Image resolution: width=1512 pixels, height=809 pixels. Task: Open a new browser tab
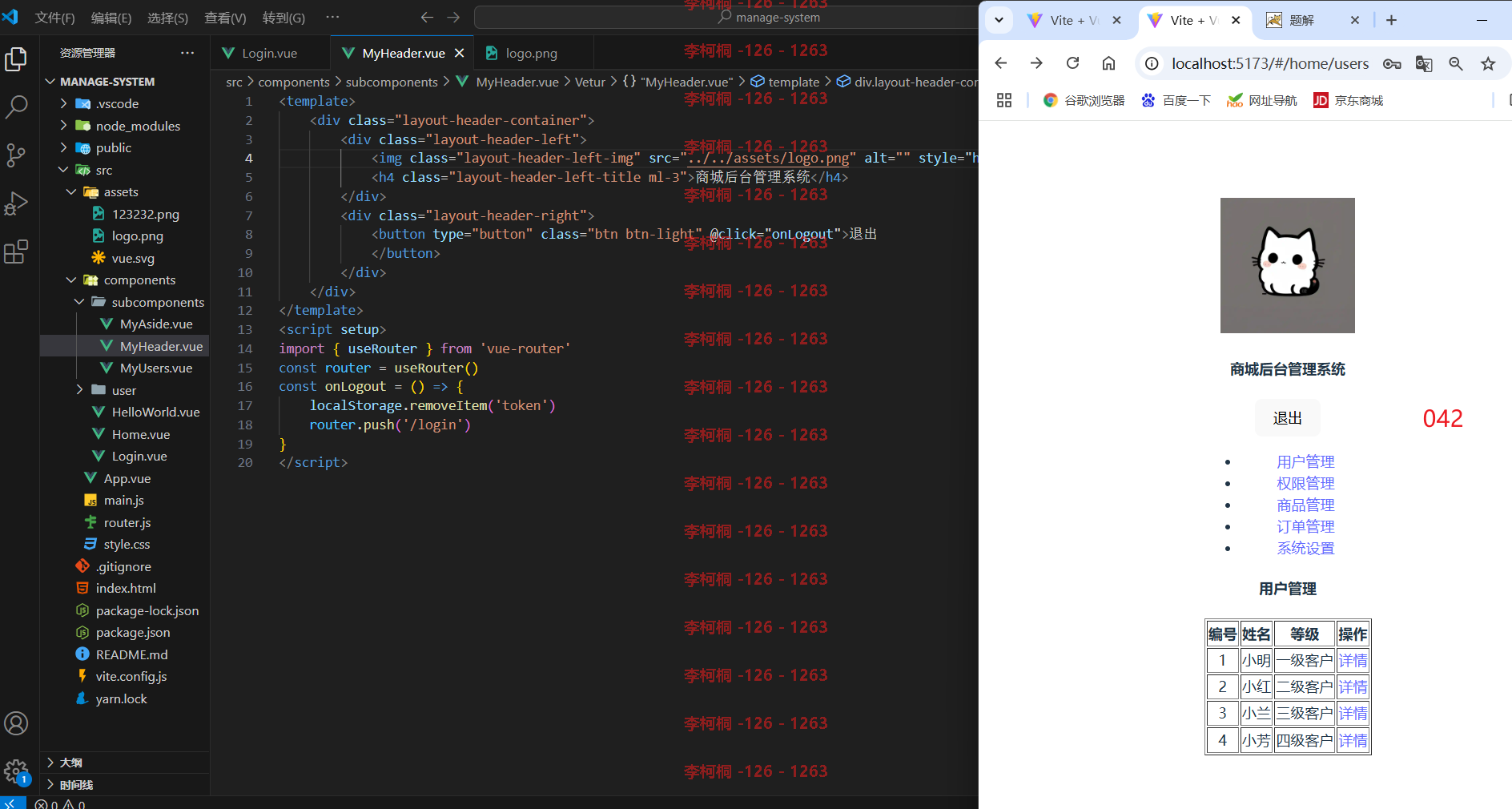(1391, 20)
